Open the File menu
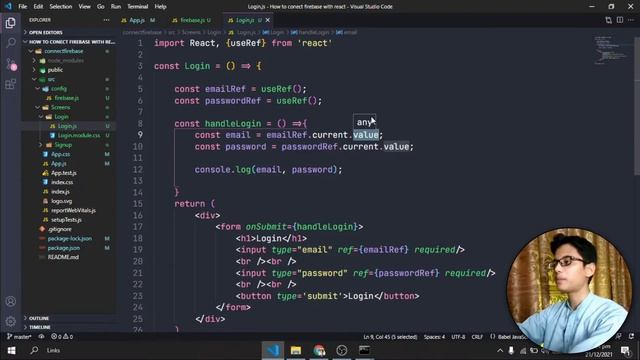Viewport: 640px width, 360px height. point(22,7)
